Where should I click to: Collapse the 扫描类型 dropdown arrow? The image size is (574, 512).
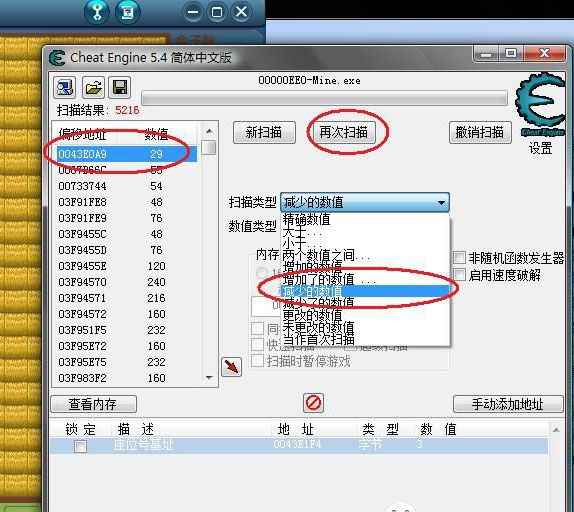(441, 202)
